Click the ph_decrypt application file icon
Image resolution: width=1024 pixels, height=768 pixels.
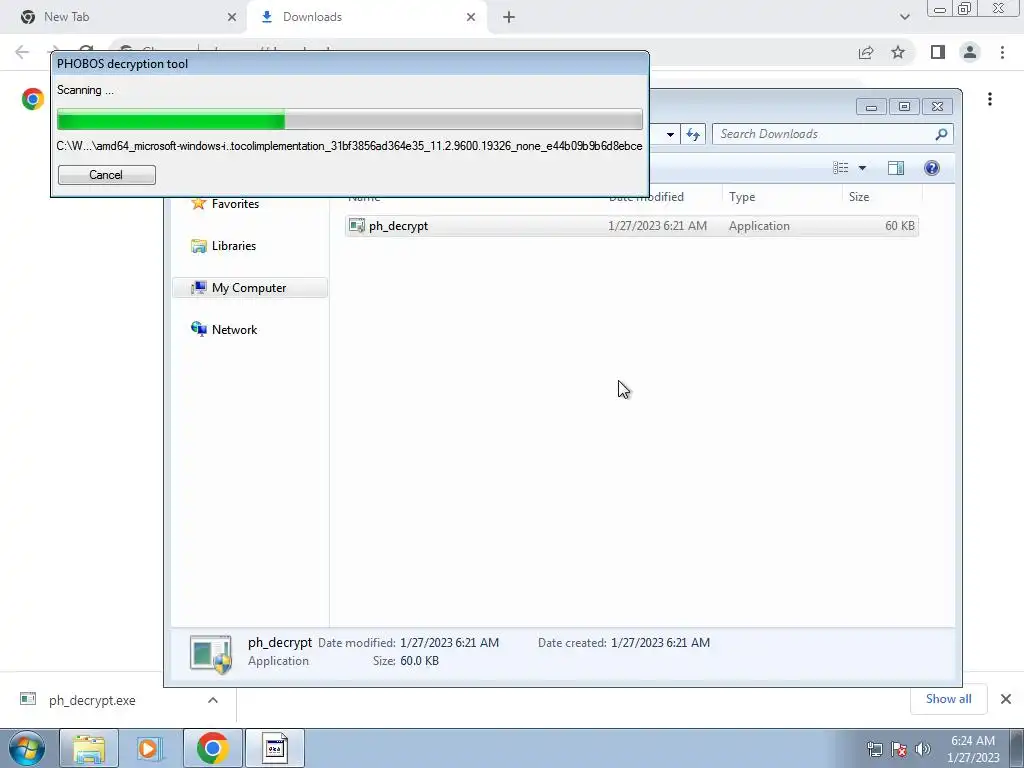pyautogui.click(x=357, y=226)
